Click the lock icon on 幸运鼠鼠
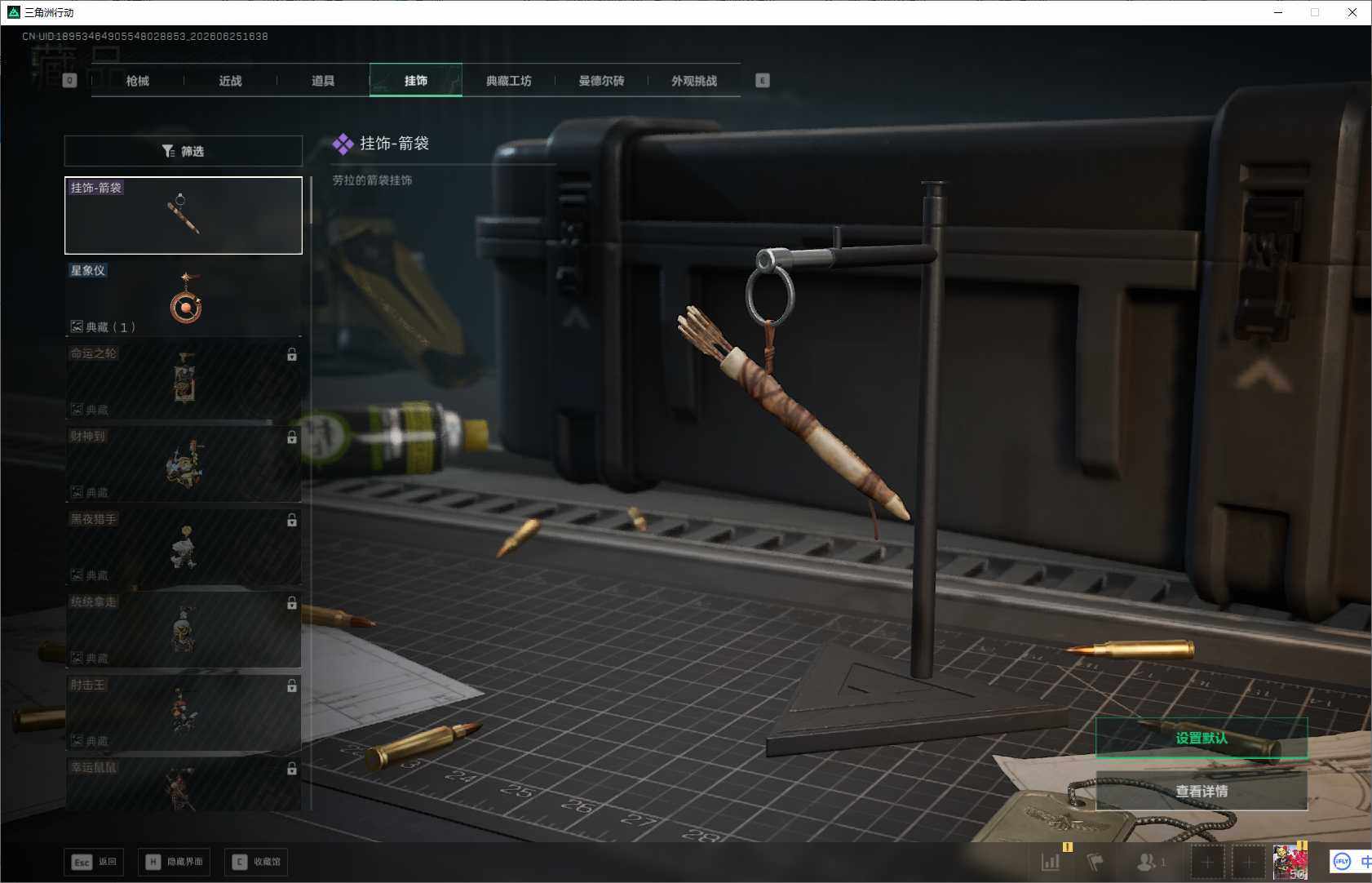The width and height of the screenshot is (1372, 883). point(292,769)
